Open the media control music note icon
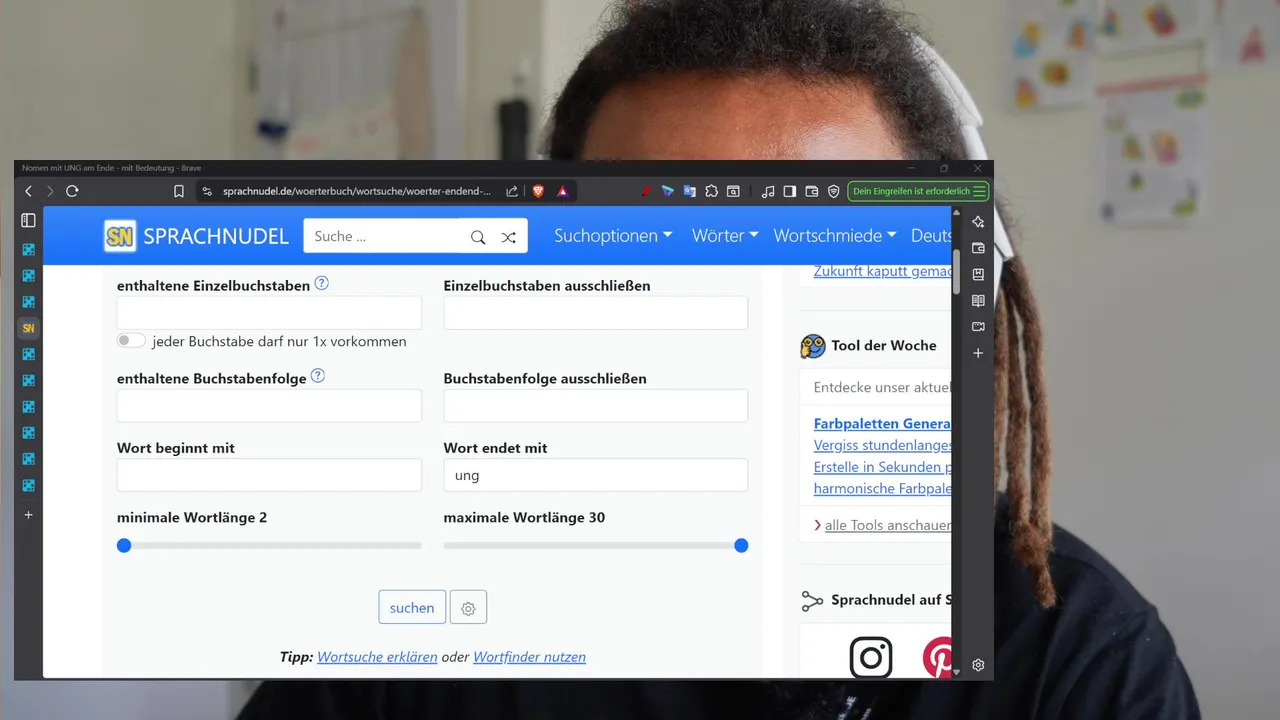This screenshot has height=720, width=1280. pos(768,191)
